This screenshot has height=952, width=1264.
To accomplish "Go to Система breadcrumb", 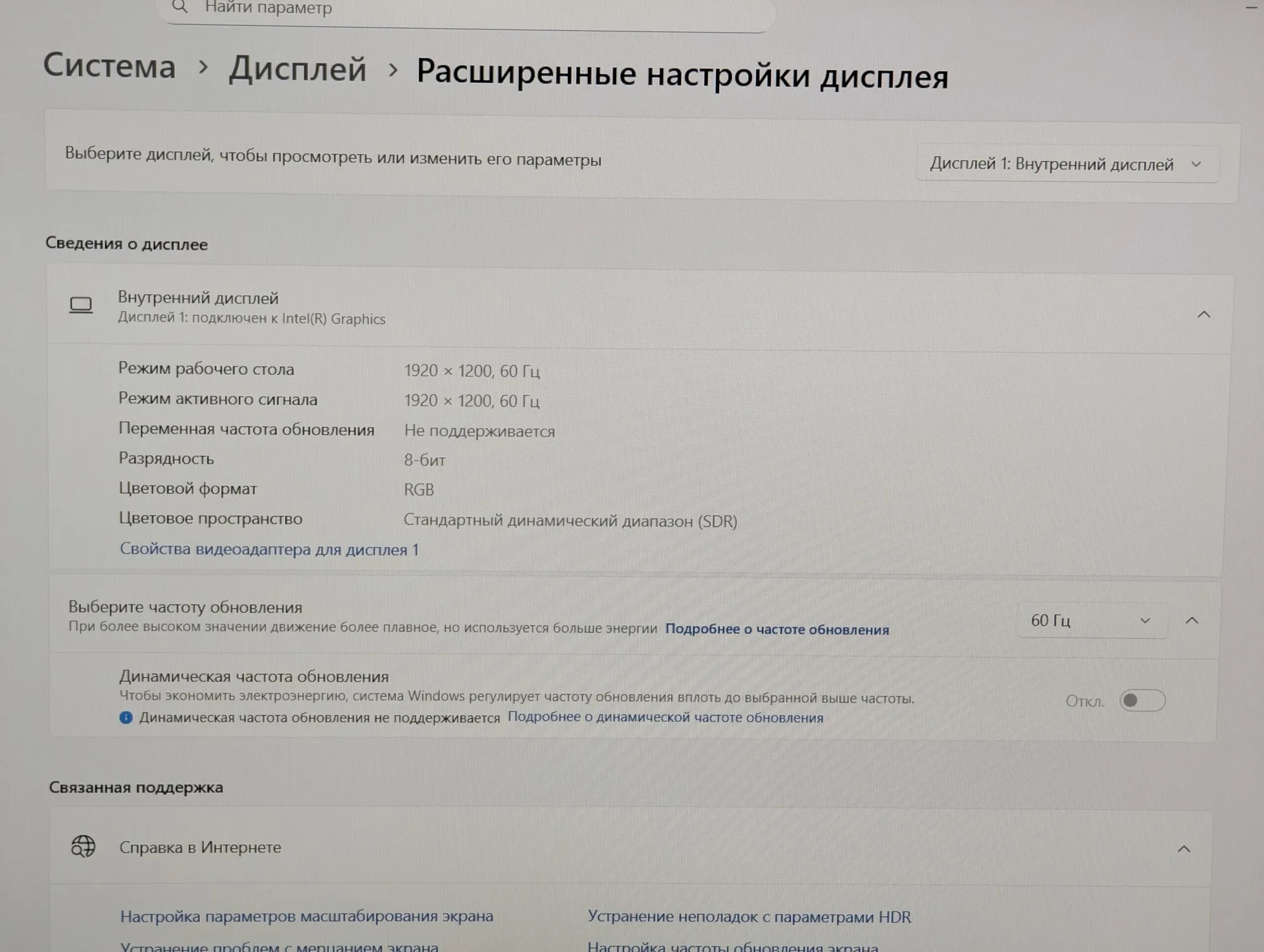I will point(109,66).
